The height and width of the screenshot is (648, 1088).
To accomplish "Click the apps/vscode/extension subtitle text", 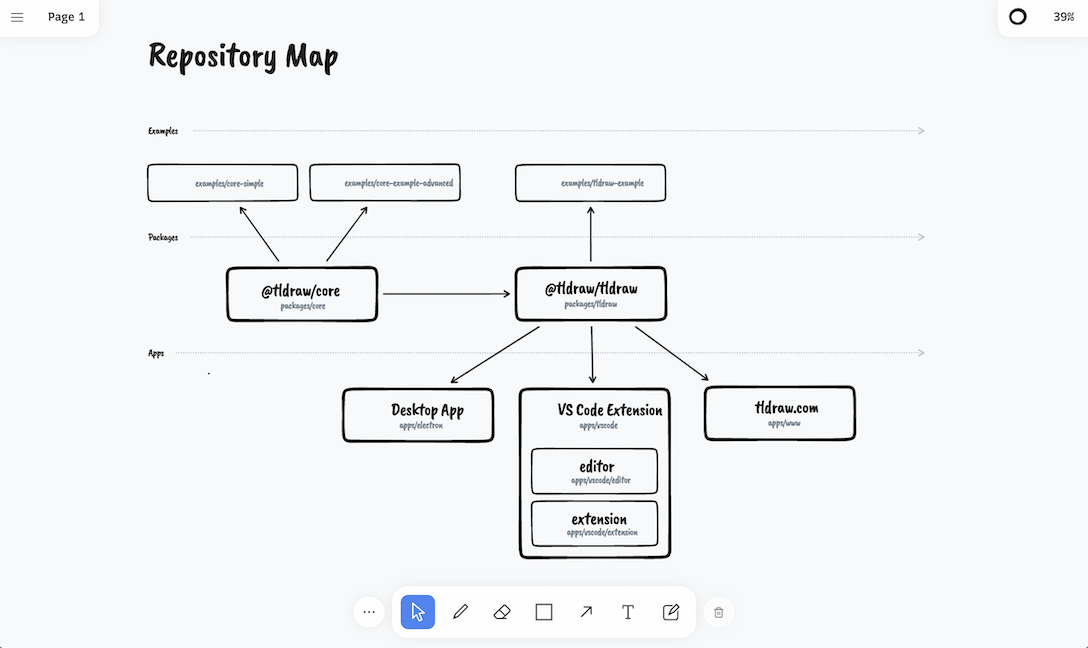I will click(x=602, y=533).
